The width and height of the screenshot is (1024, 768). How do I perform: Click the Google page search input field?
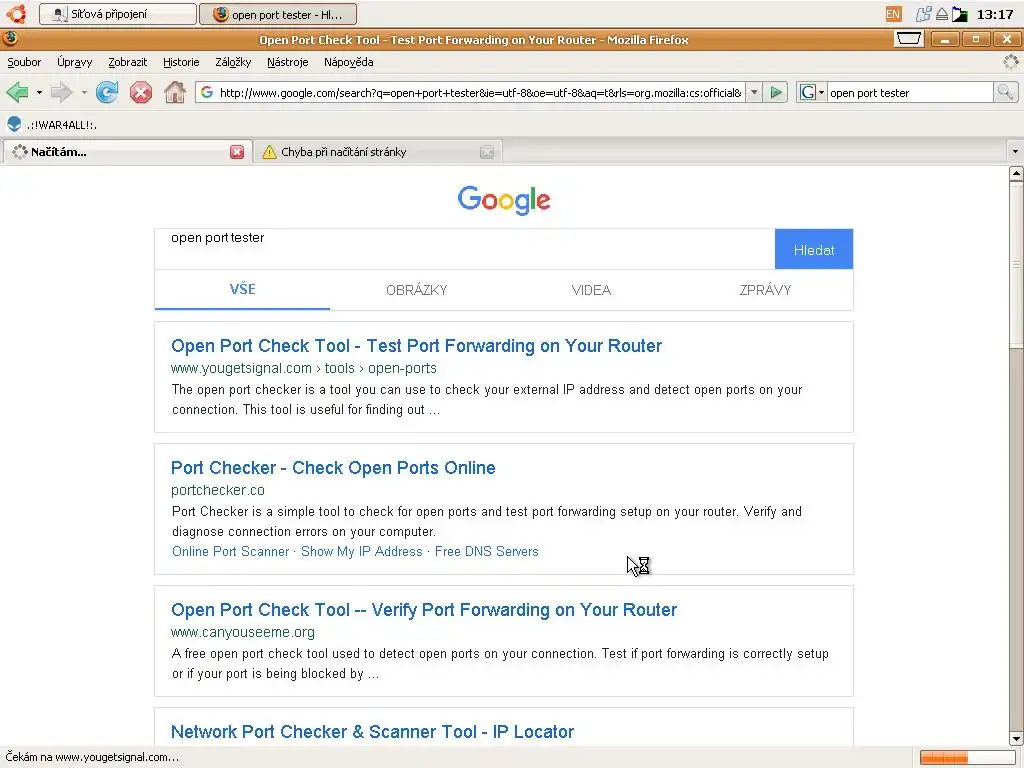(465, 249)
